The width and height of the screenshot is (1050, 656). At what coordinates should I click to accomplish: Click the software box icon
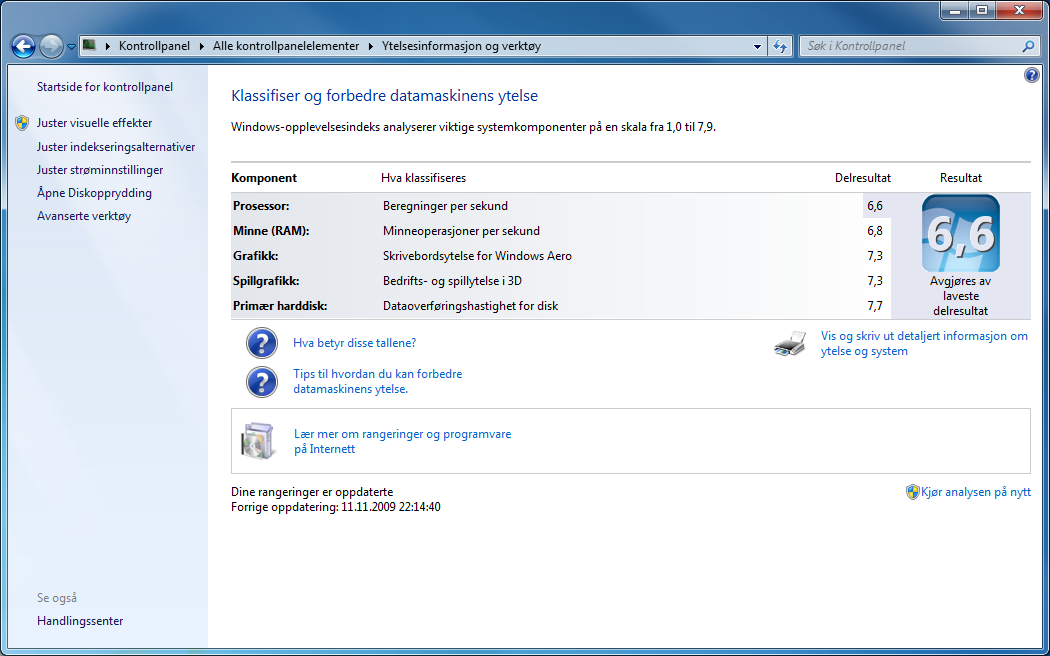pos(258,441)
